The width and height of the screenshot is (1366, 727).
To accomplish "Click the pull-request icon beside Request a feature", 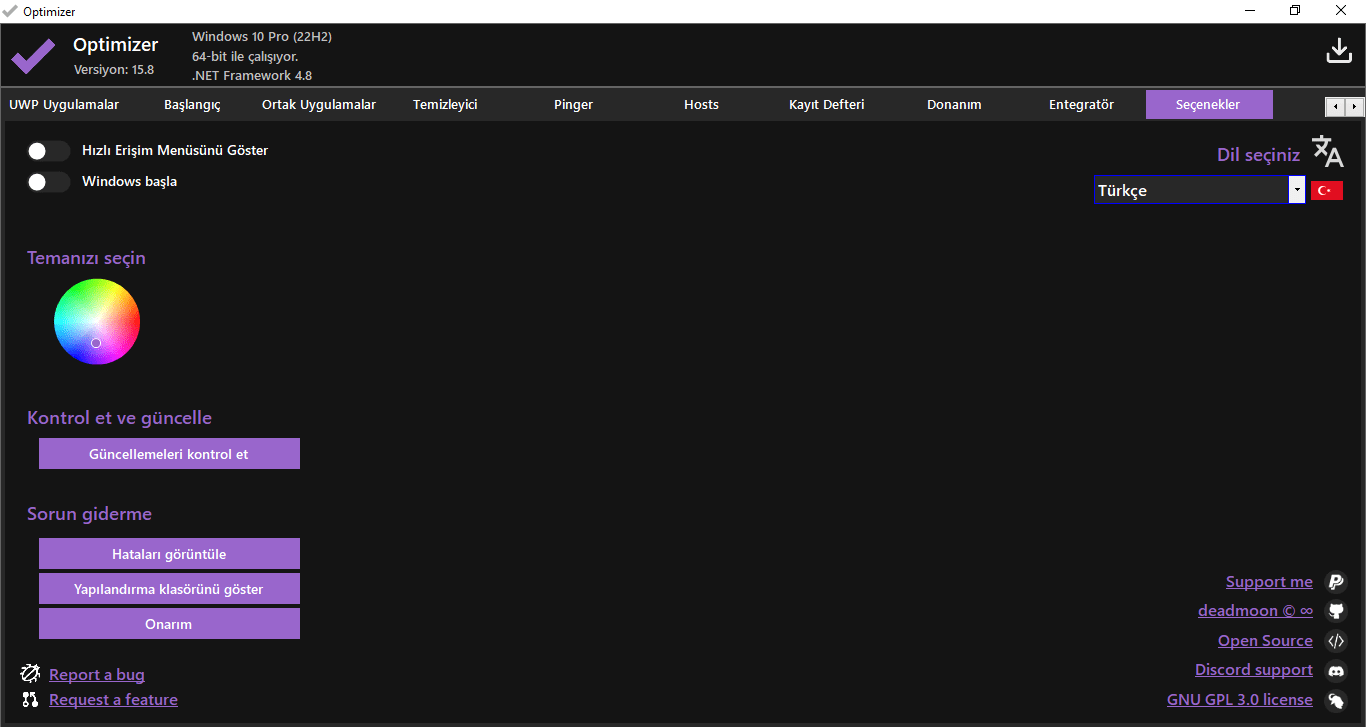I will pos(30,700).
